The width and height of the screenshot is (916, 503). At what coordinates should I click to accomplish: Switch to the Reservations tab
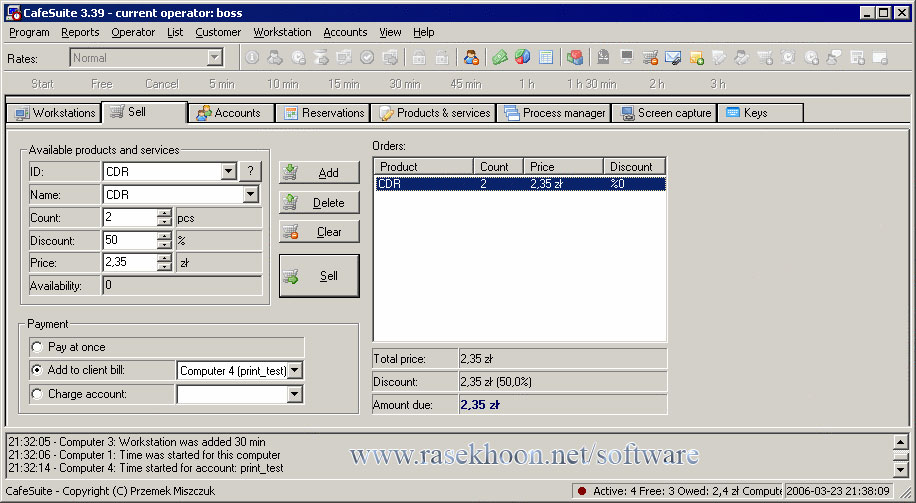(323, 113)
